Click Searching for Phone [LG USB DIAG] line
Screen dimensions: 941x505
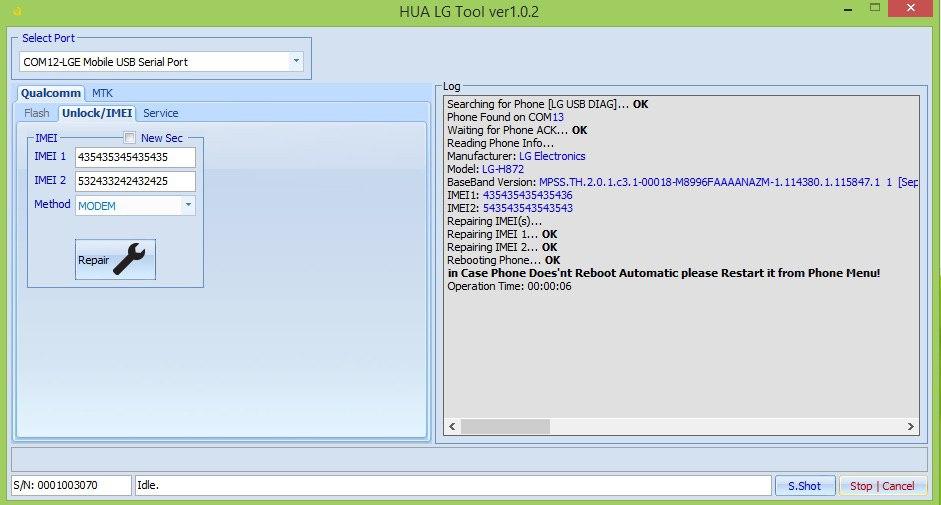click(x=547, y=104)
